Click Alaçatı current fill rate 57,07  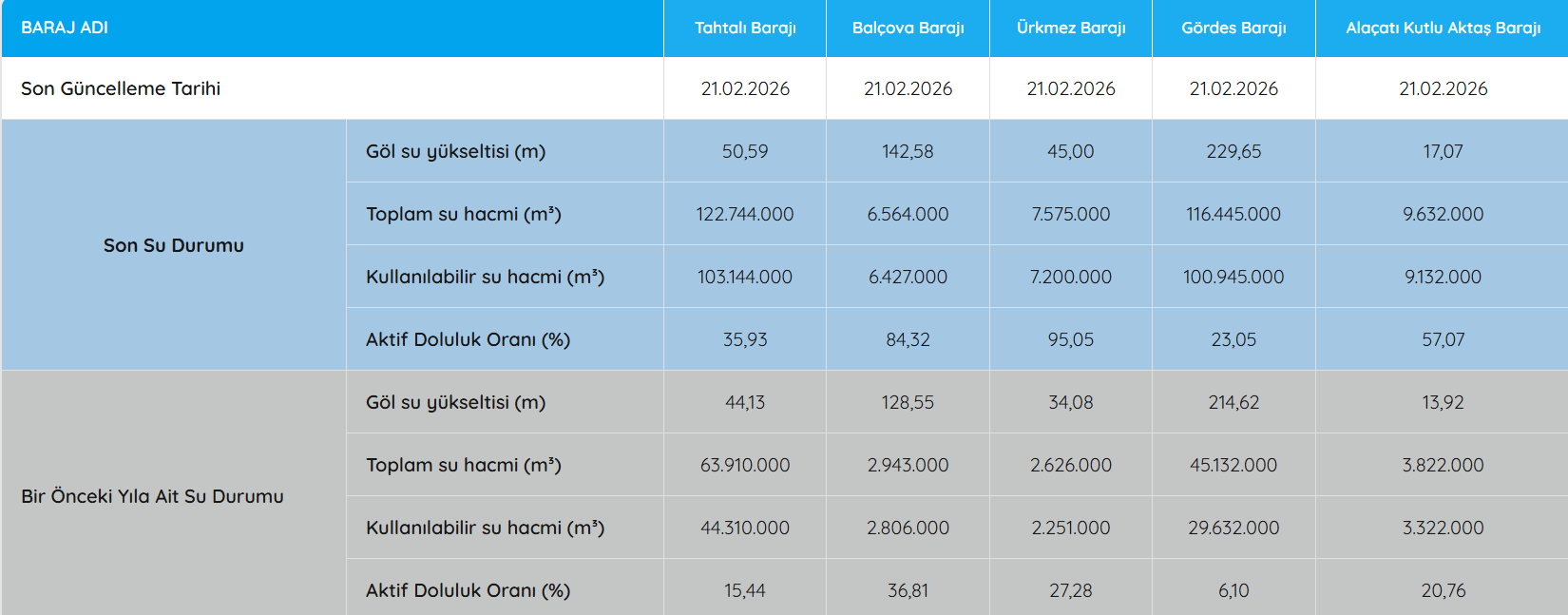(1443, 339)
